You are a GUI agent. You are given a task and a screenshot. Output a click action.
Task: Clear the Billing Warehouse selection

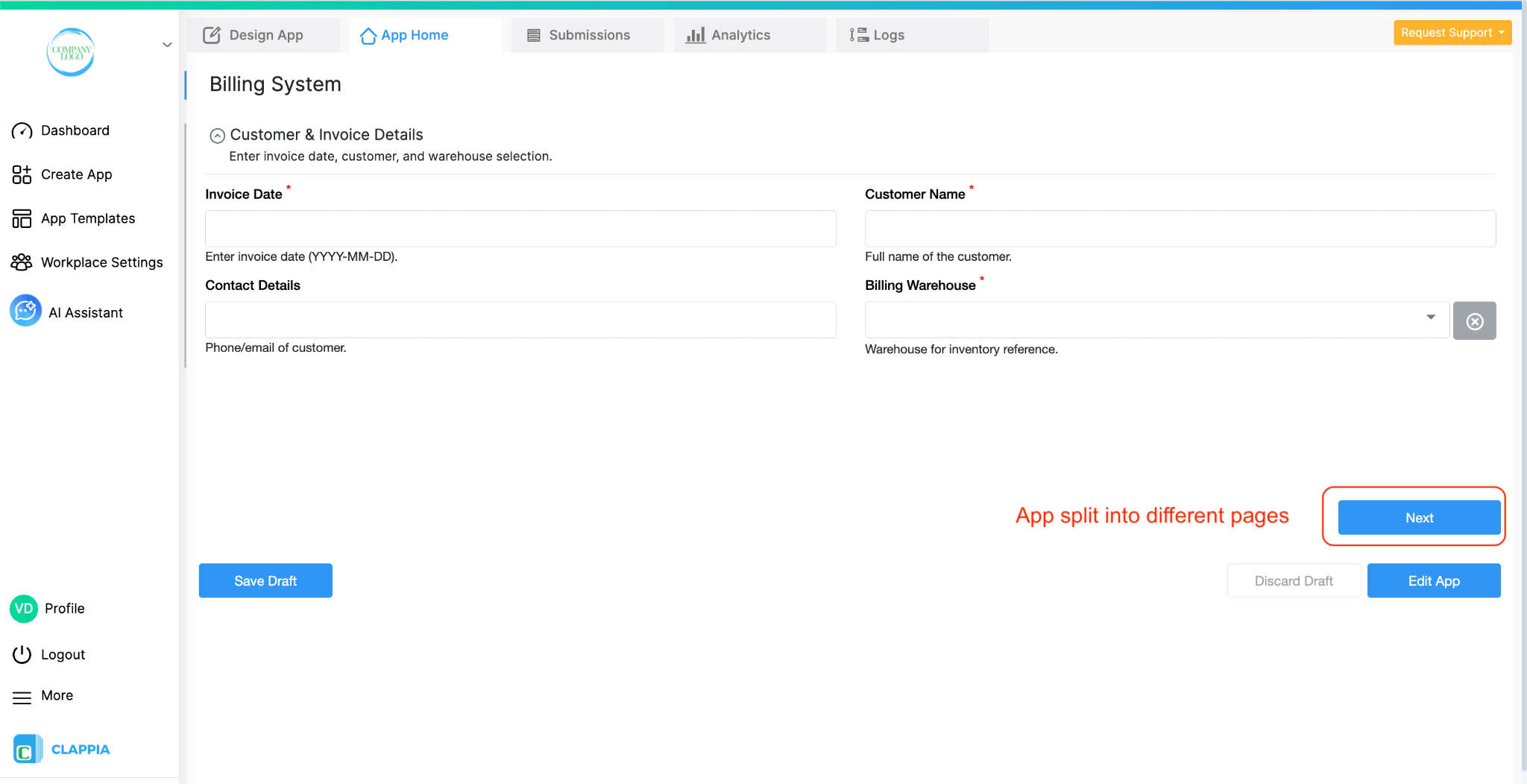[x=1474, y=320]
